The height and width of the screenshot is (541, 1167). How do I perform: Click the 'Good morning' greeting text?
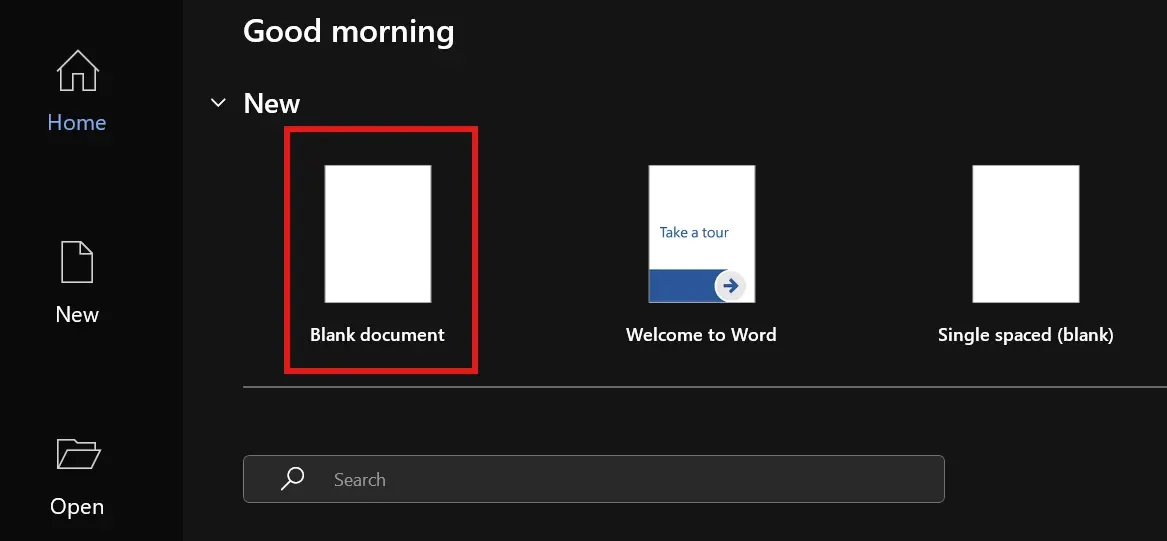click(x=348, y=31)
